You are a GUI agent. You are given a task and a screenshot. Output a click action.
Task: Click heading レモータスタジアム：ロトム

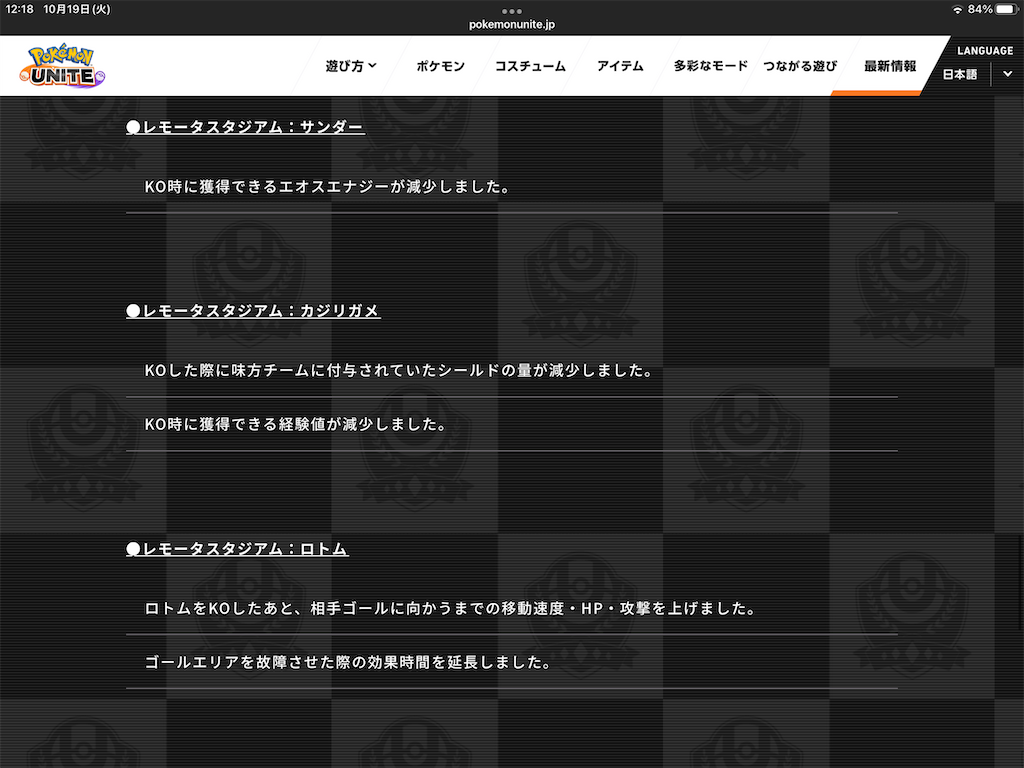238,549
